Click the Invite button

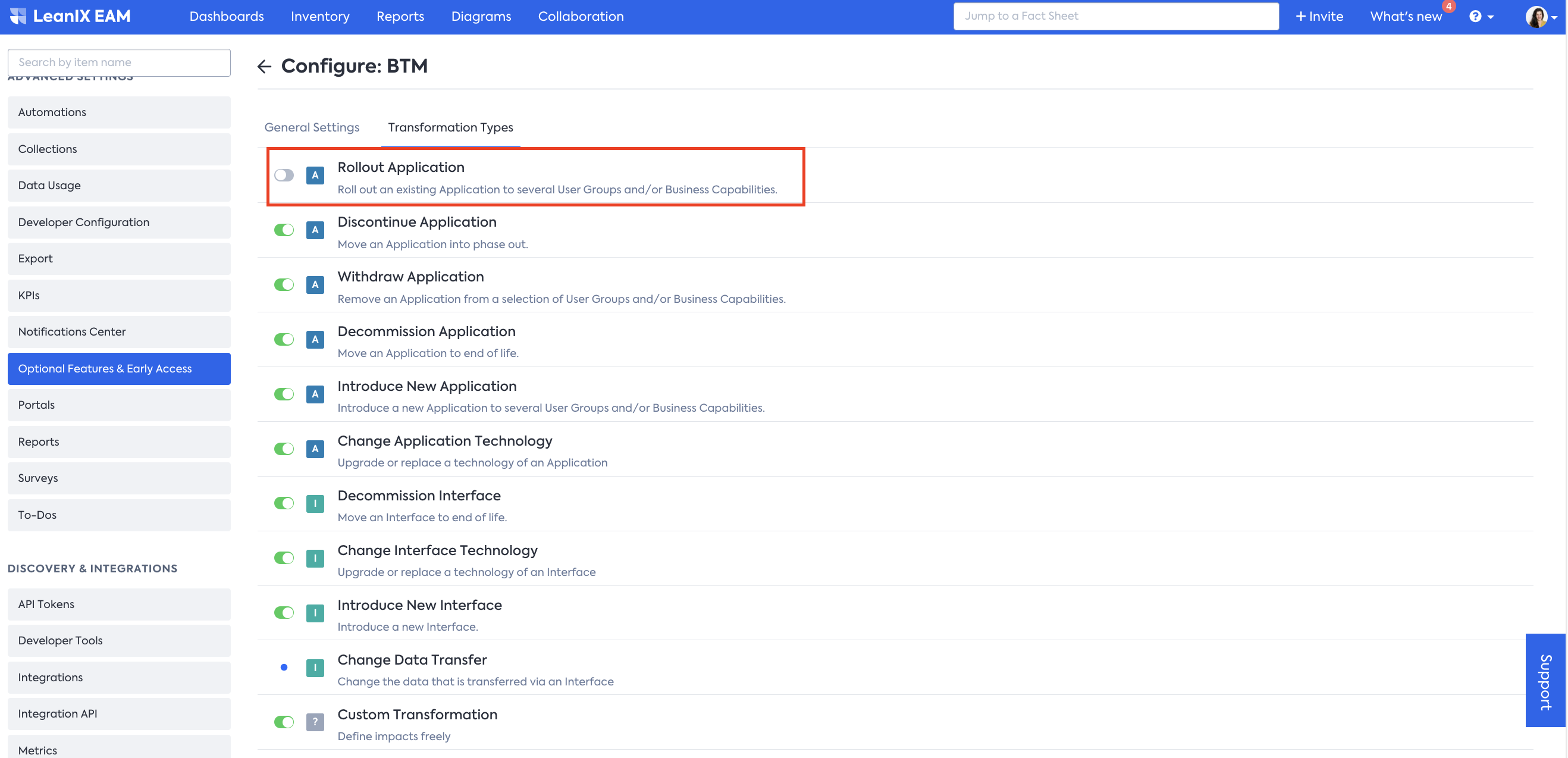[x=1319, y=17]
